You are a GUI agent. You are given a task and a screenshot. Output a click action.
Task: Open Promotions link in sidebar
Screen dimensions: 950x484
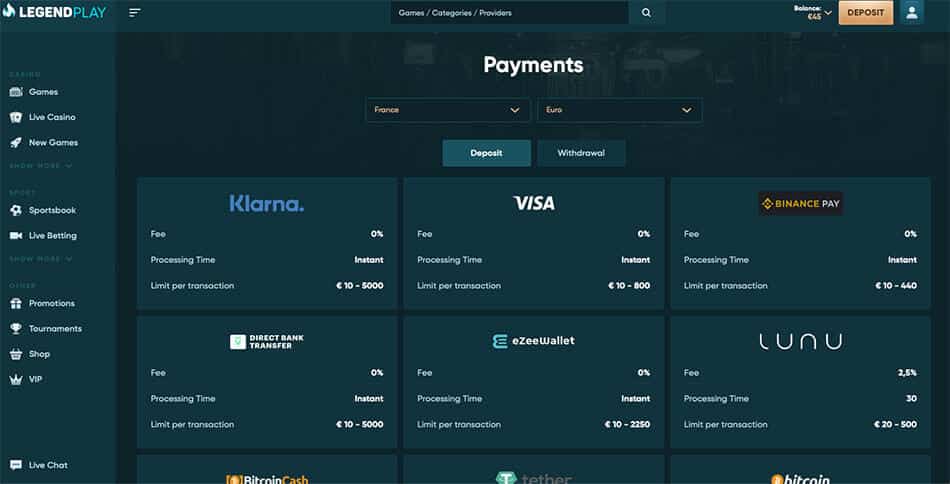[x=51, y=303]
